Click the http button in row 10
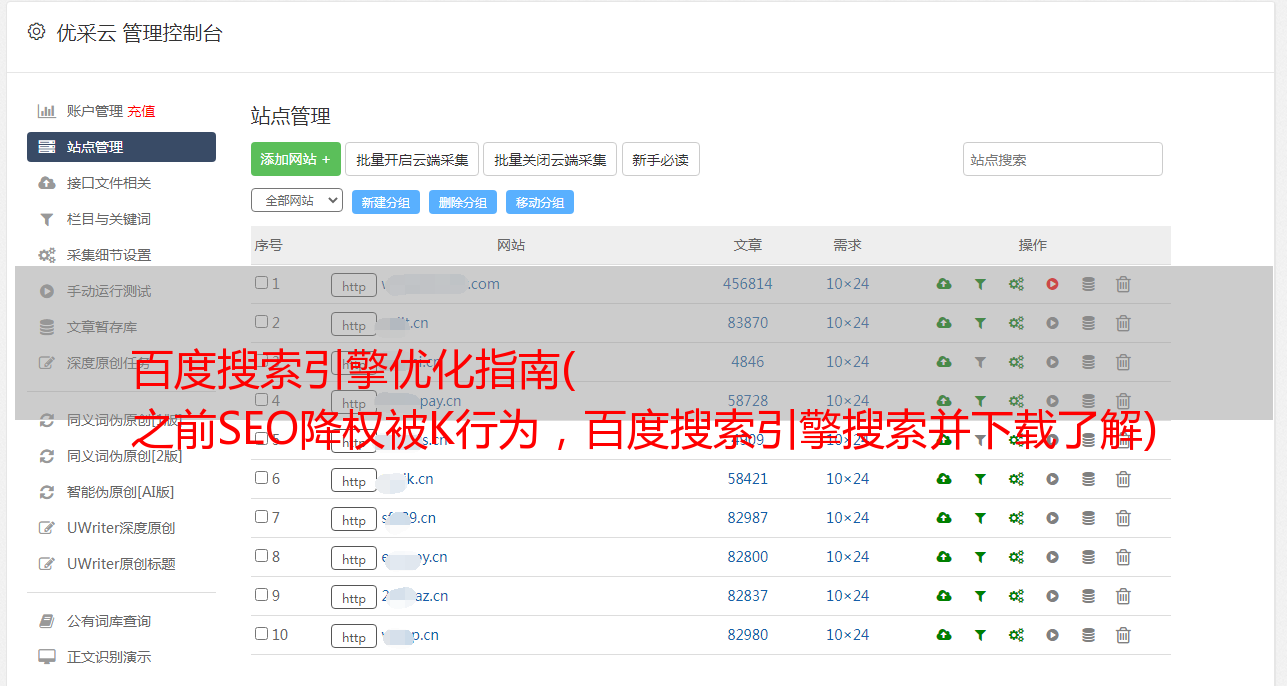Screen dimensions: 1287x686 pos(354,636)
